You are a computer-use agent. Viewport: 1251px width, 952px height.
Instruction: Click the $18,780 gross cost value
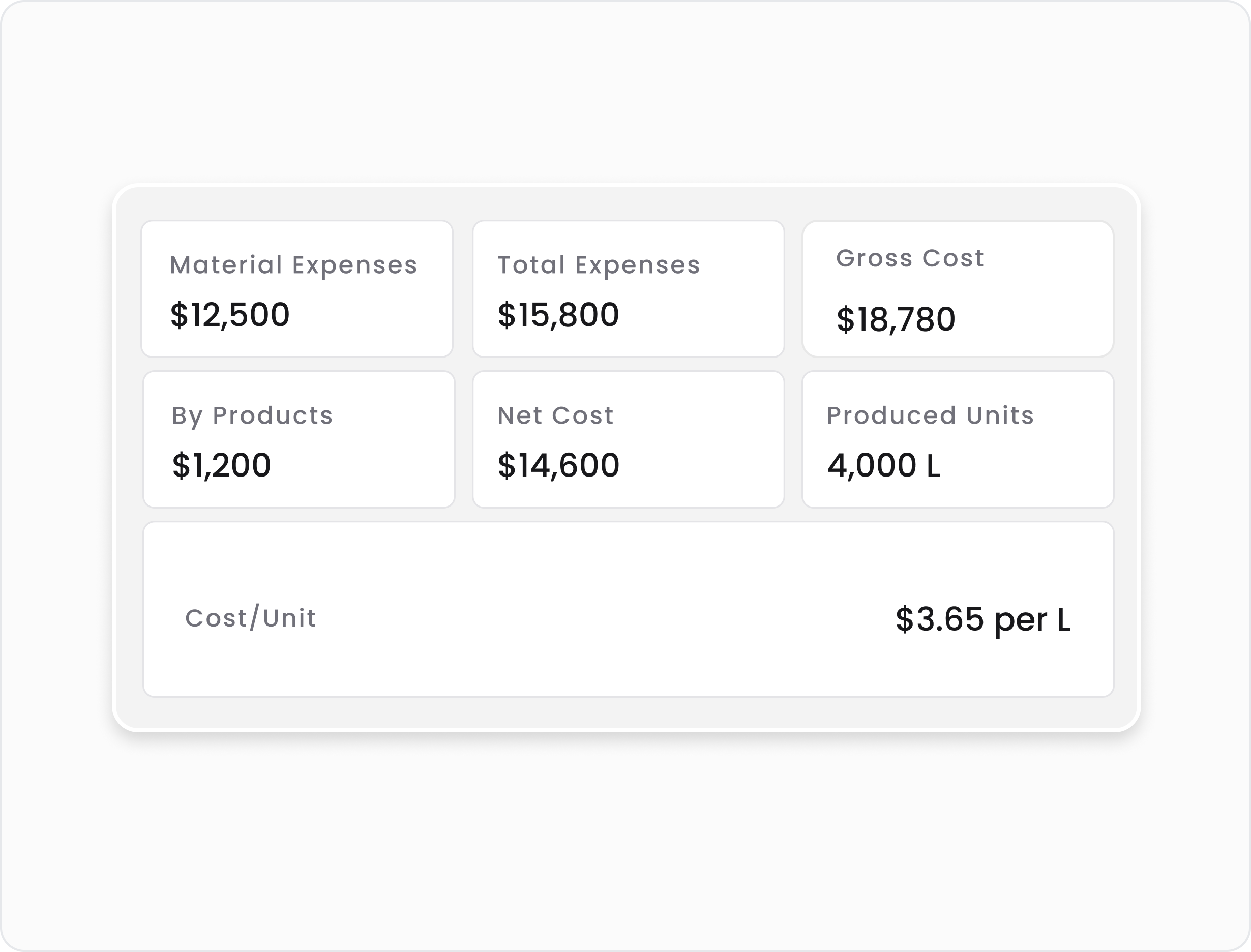pyautogui.click(x=896, y=319)
